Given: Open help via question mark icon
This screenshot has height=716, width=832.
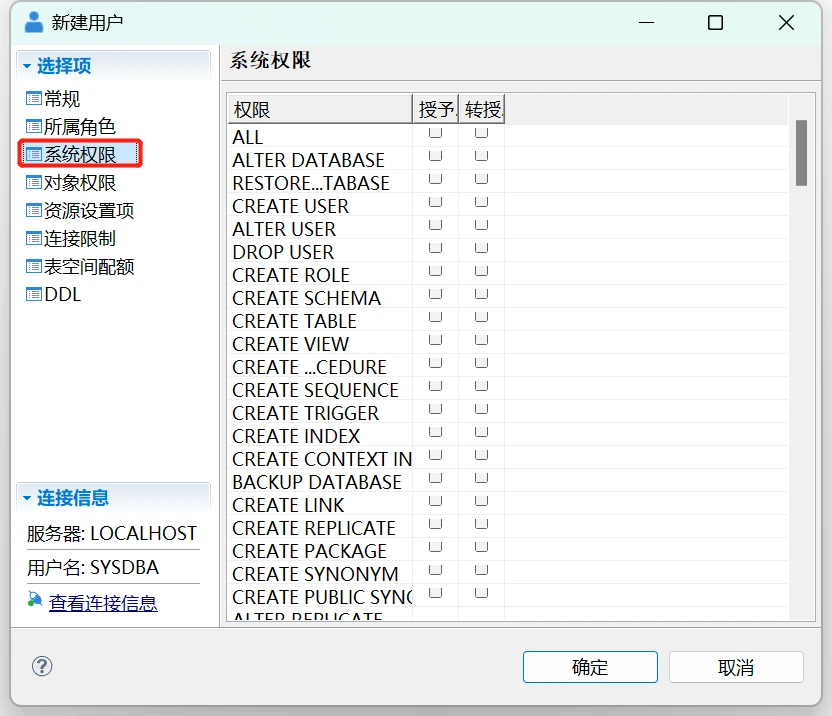Looking at the screenshot, I should (x=42, y=666).
